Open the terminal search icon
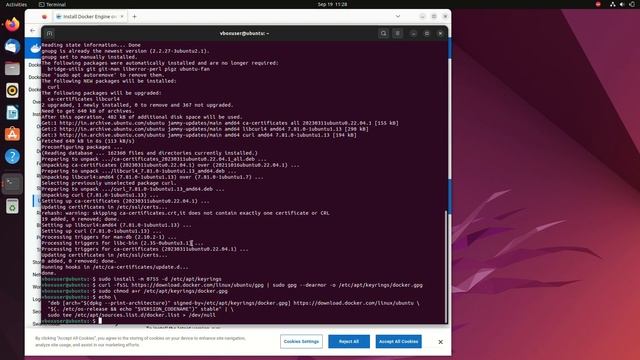Screen dimensions: 640x360 [383, 33]
